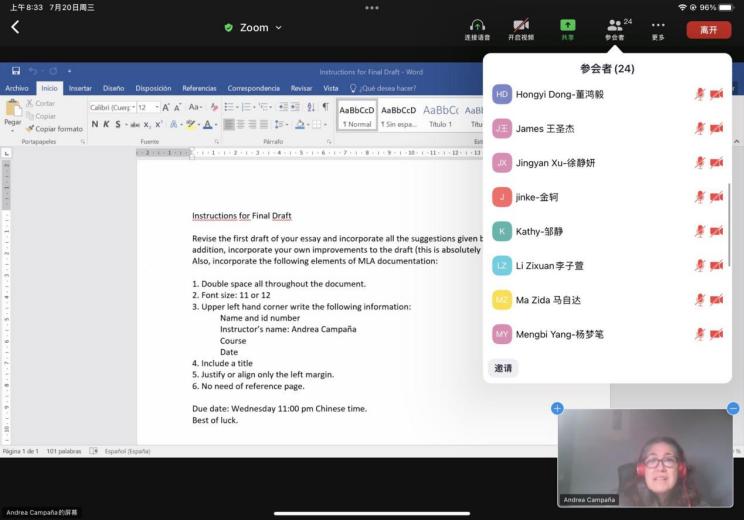Tap the green Share screen icon
This screenshot has height=520, width=744.
567,25
